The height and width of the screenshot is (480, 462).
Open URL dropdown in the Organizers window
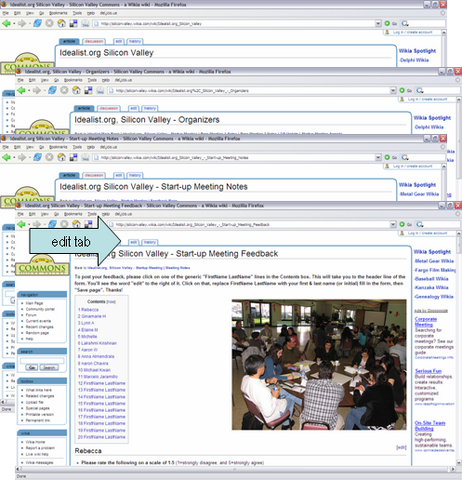tap(393, 90)
